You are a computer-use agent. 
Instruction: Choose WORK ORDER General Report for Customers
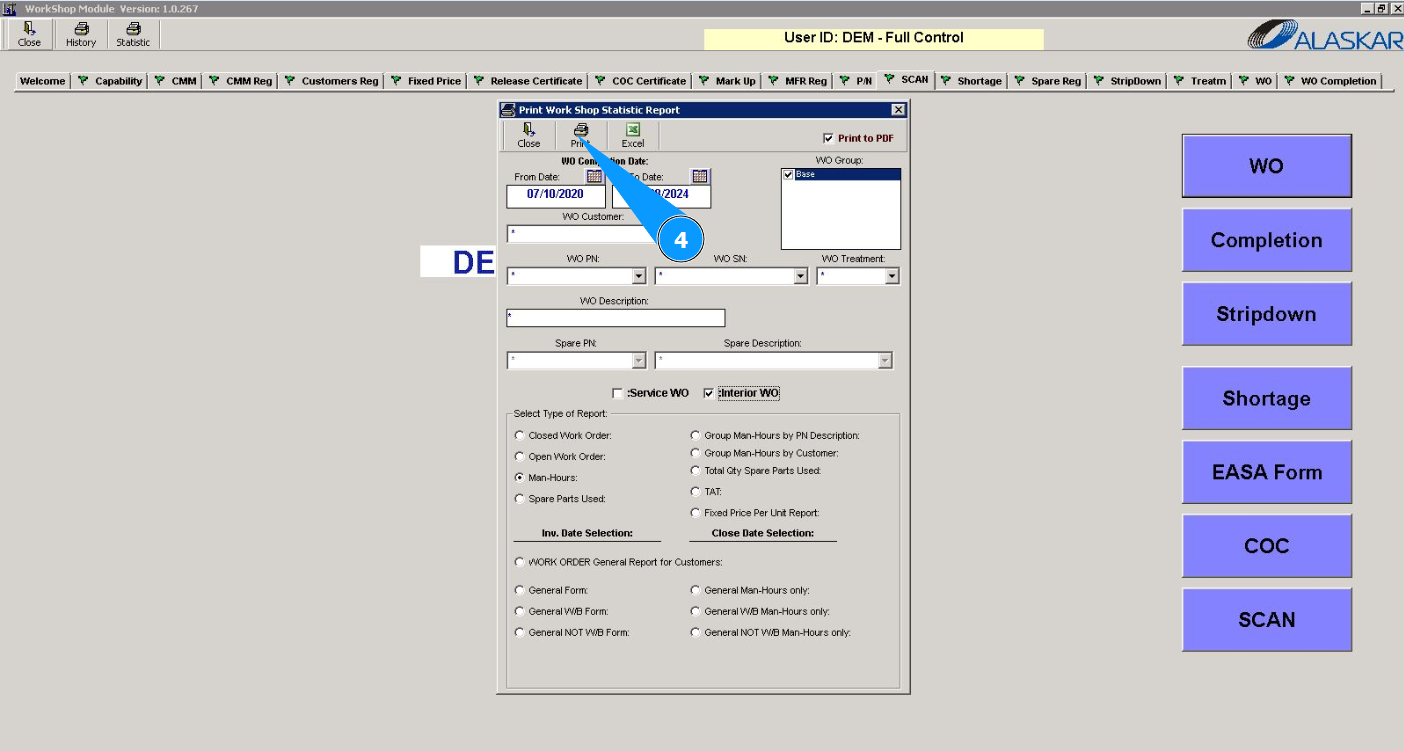519,561
